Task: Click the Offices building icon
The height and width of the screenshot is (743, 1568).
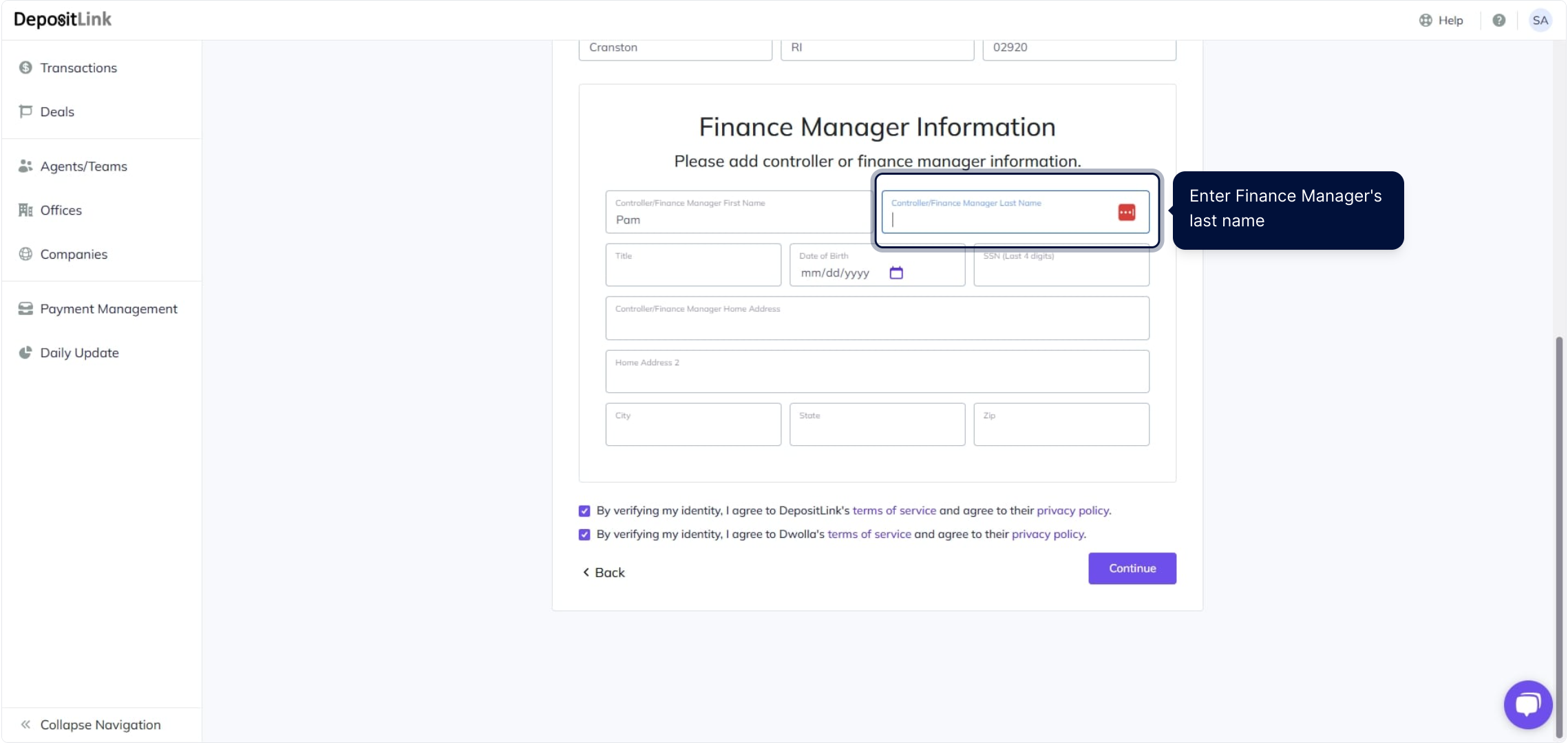Action: 25,210
